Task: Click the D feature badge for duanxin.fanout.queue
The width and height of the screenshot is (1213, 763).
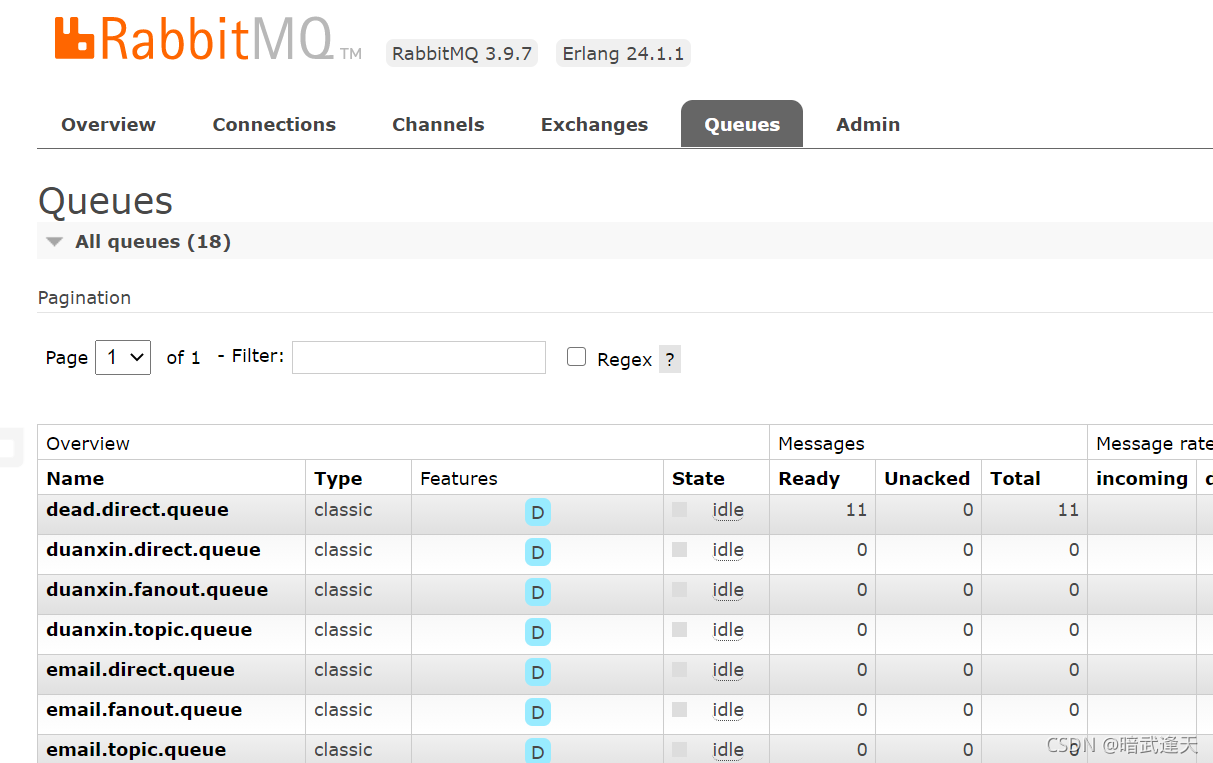Action: click(x=538, y=592)
